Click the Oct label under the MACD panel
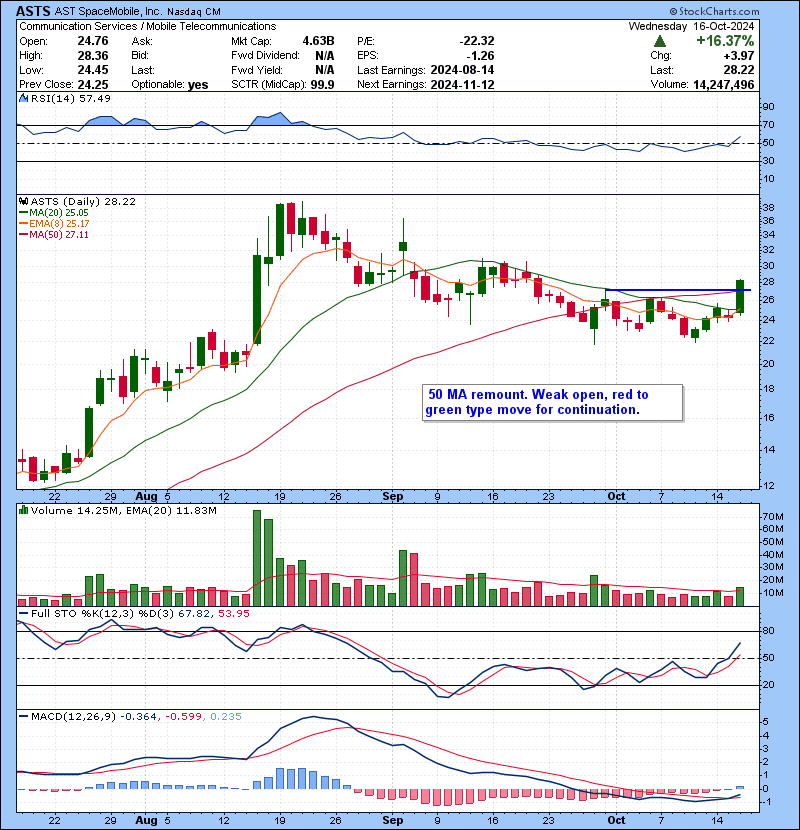 click(616, 820)
